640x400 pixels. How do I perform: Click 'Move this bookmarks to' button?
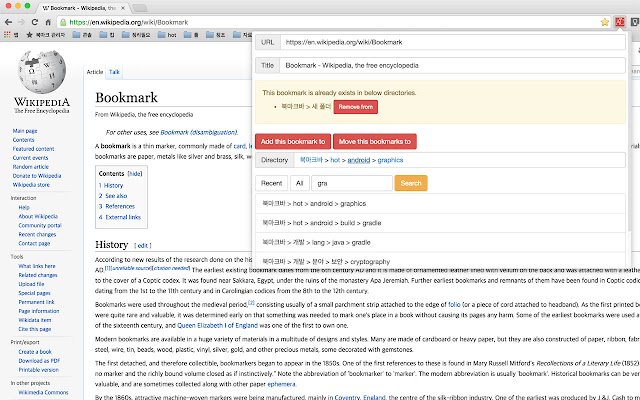click(x=375, y=142)
